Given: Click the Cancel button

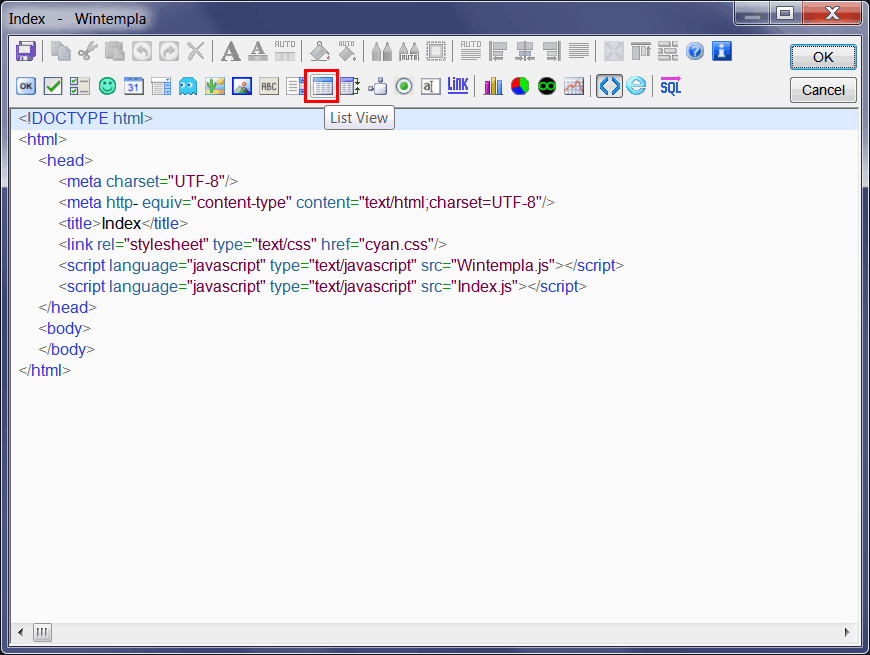Looking at the screenshot, I should [x=823, y=90].
